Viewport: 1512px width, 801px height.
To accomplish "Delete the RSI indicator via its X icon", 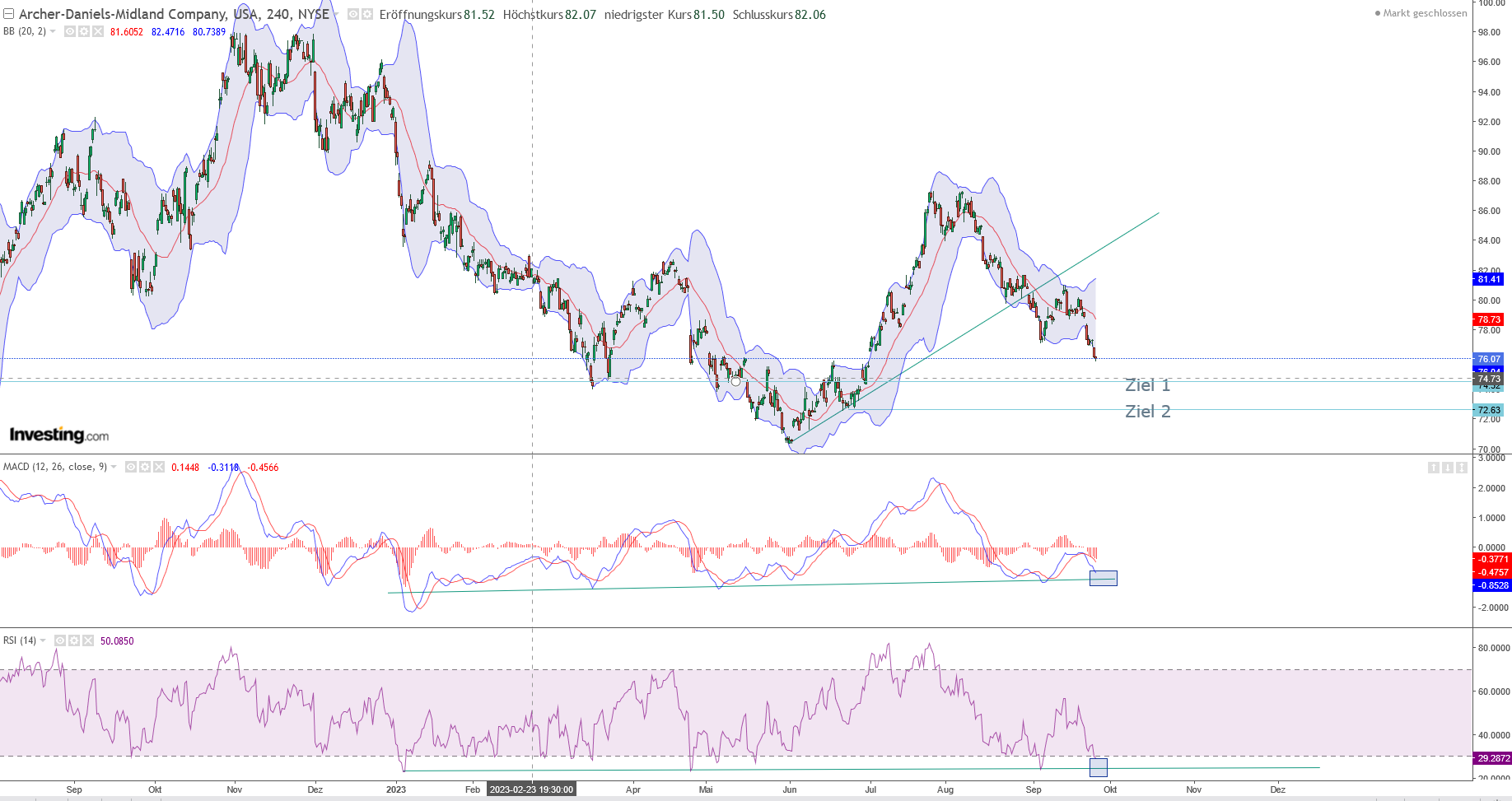I will 88,640.
